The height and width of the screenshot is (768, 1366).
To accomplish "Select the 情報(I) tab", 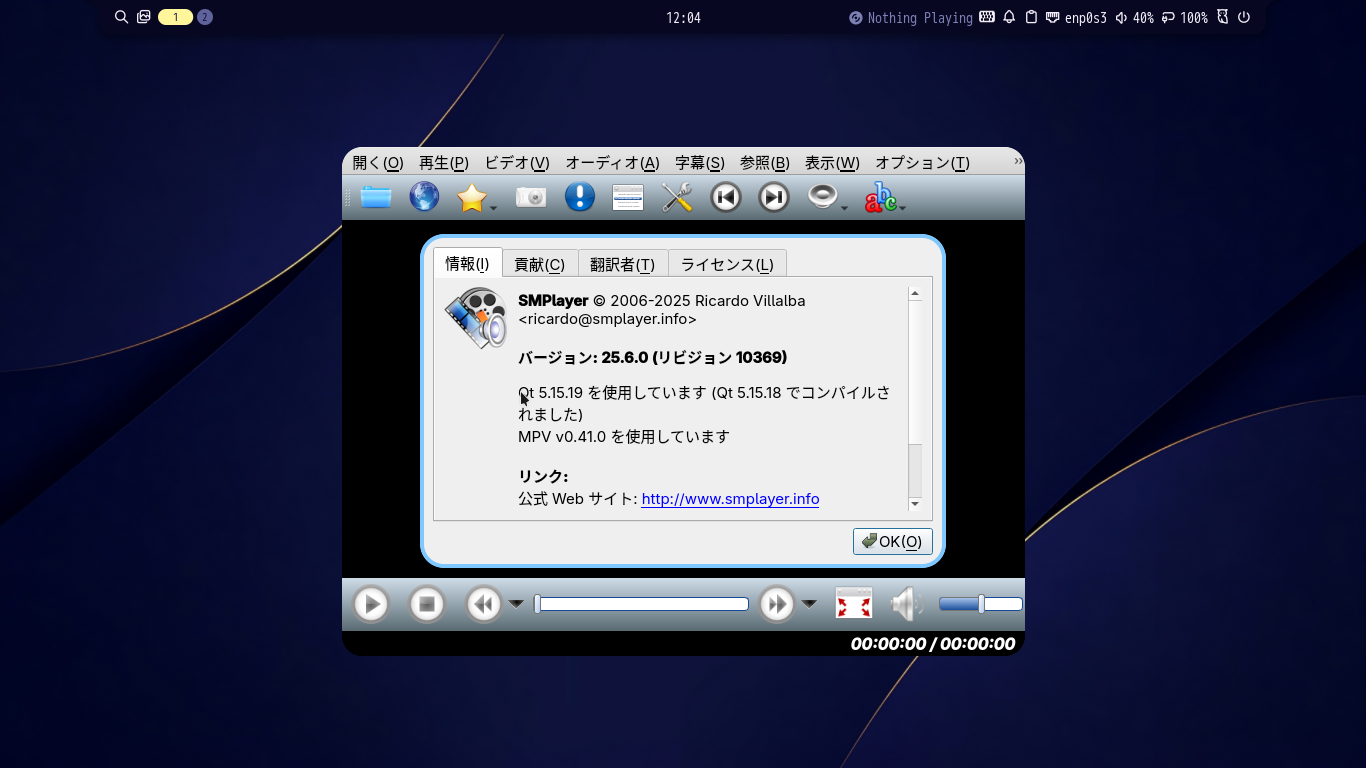I will click(467, 263).
